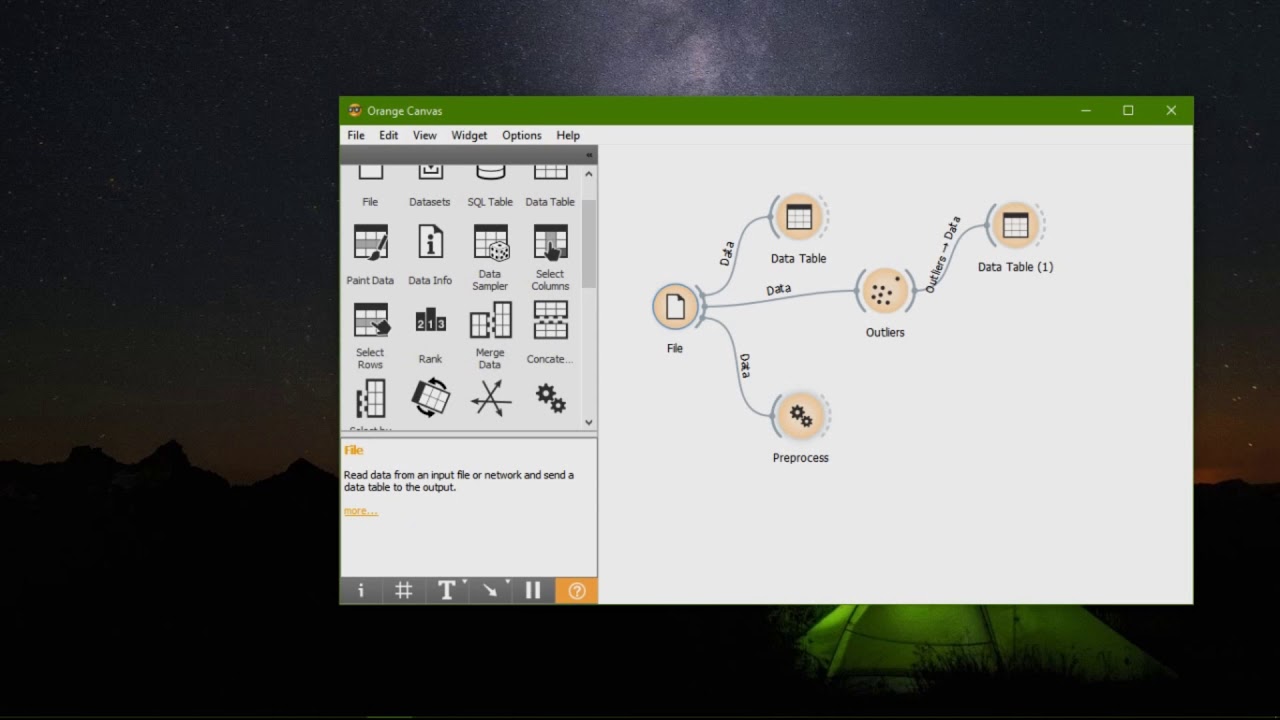Click the Preprocess gears icon in the toolbox
1280x720 pixels.
point(550,398)
